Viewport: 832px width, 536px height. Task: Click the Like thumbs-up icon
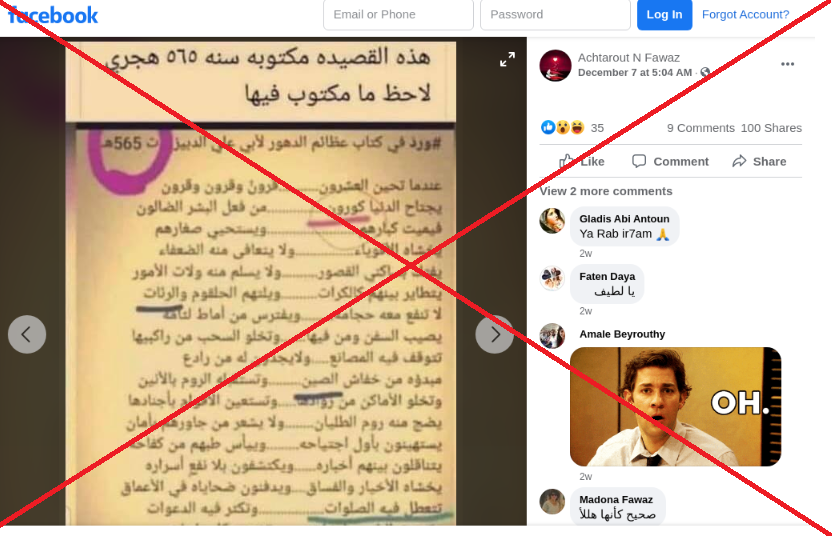click(567, 161)
